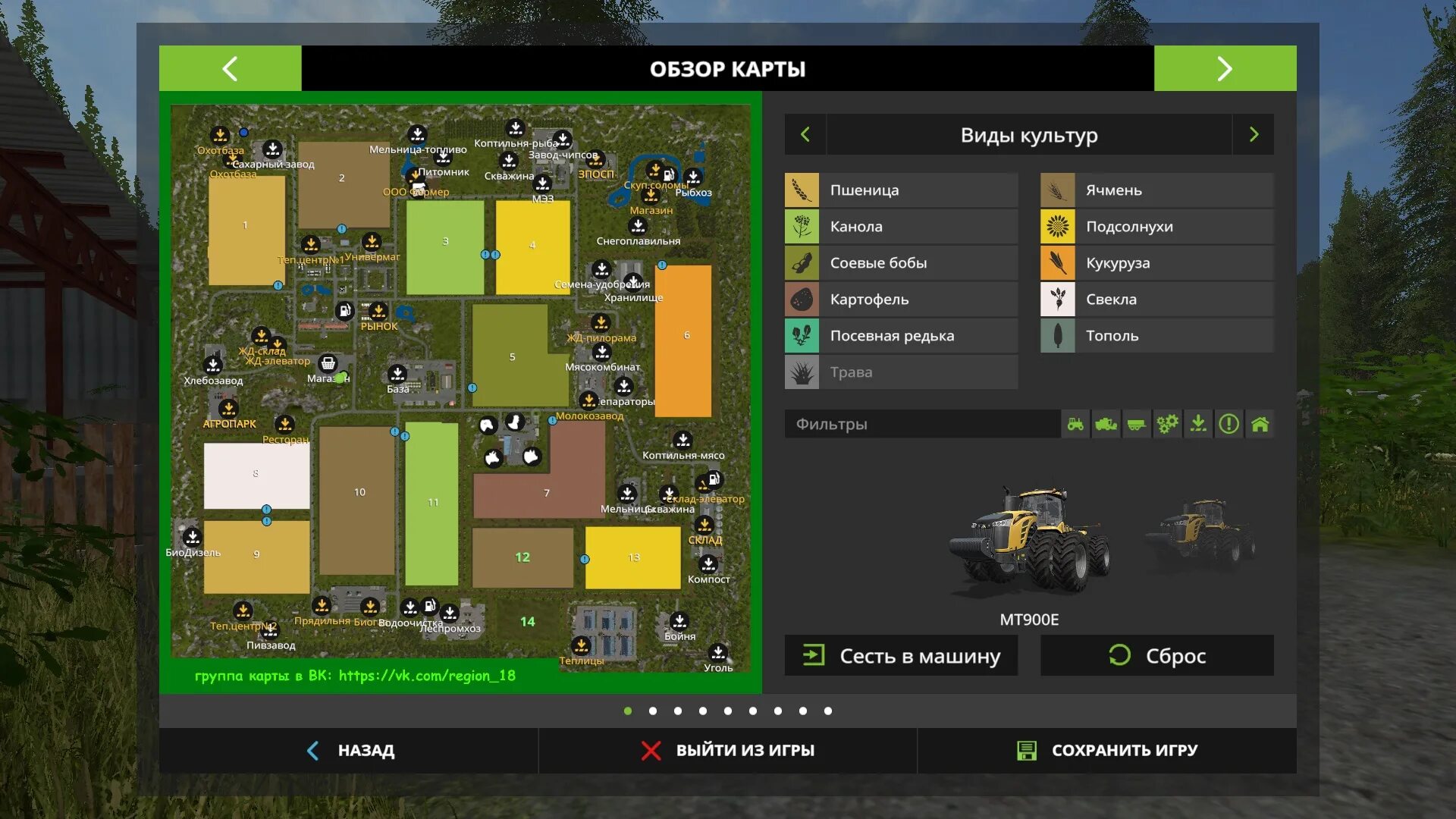The width and height of the screenshot is (1456, 819).
Task: Click Компост map marker icon
Action: coord(708,564)
